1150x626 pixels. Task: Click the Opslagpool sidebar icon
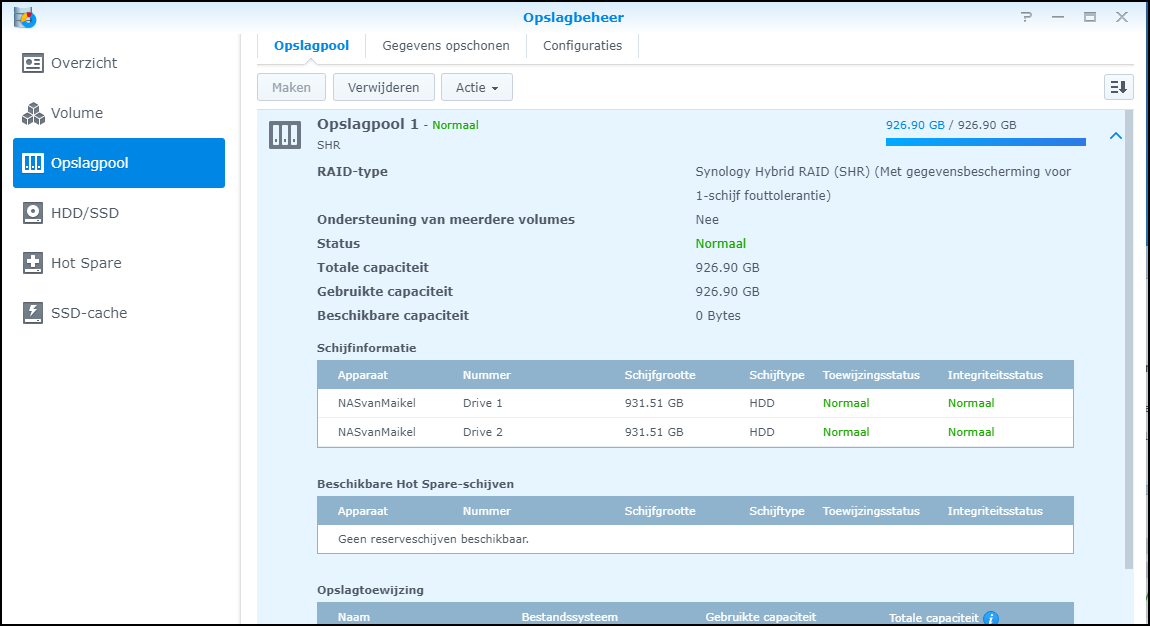tap(33, 163)
